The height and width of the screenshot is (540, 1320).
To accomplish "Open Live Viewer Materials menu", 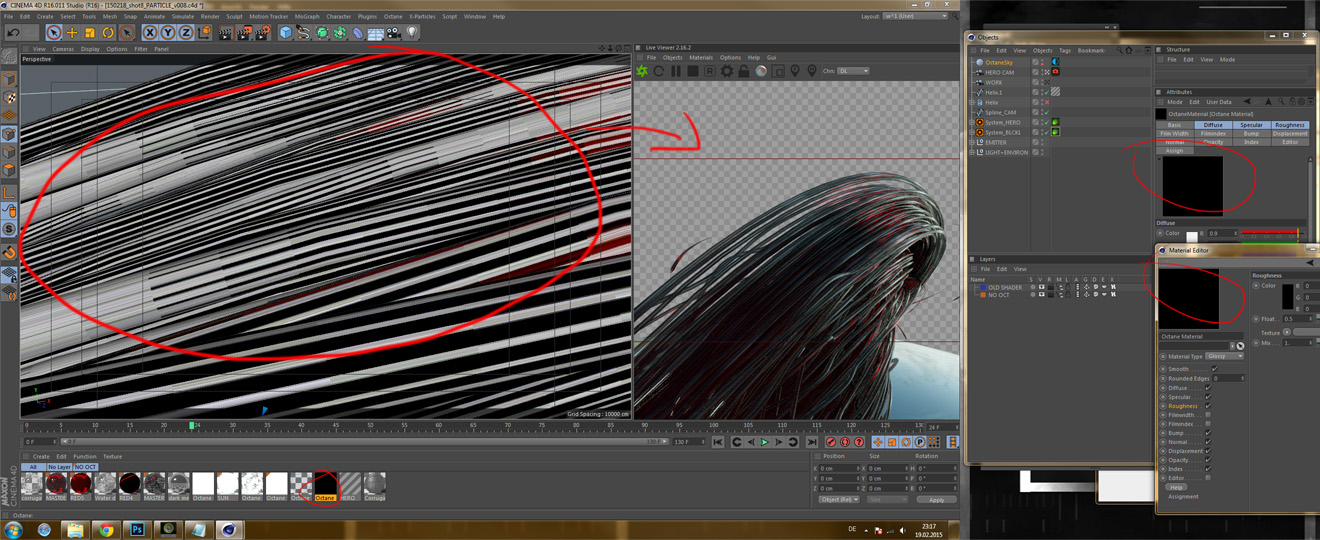I will coord(701,58).
